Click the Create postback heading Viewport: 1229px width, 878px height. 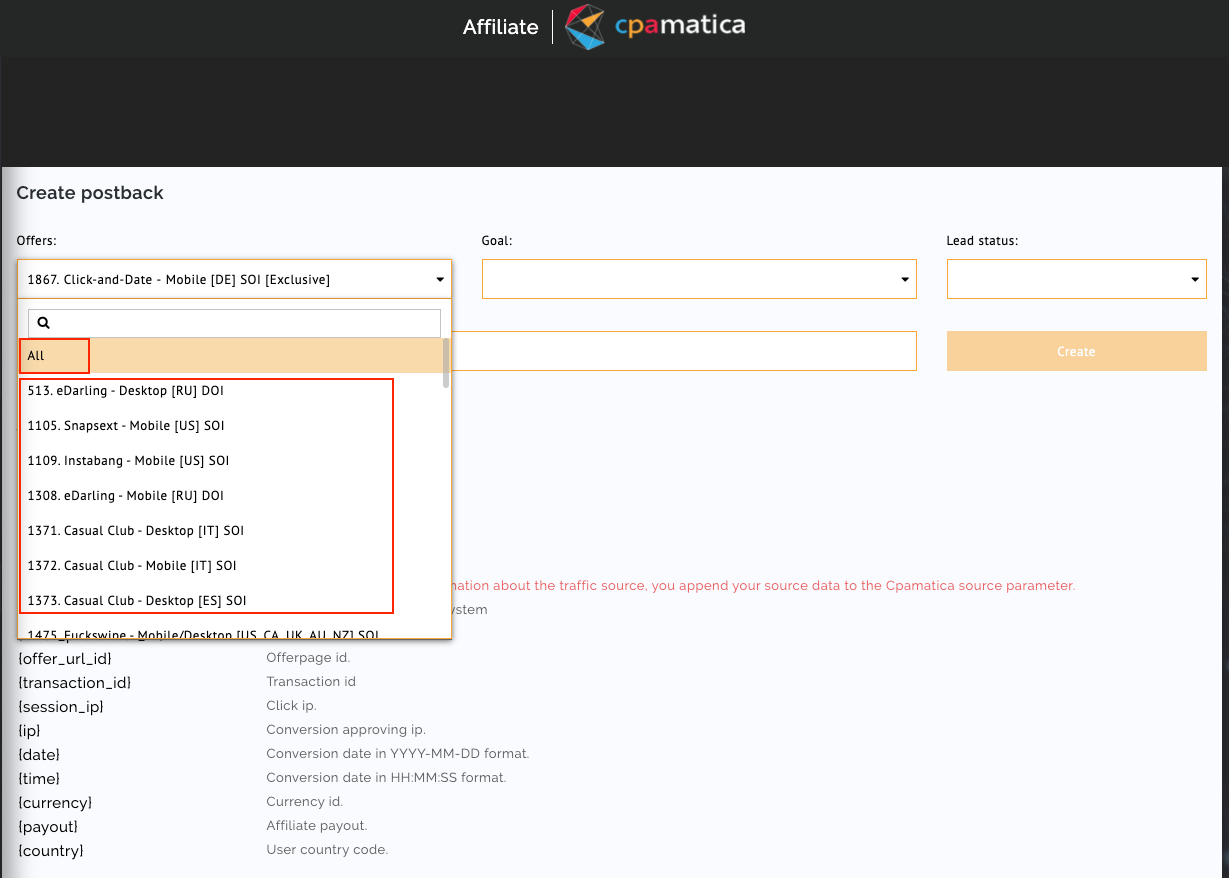90,193
